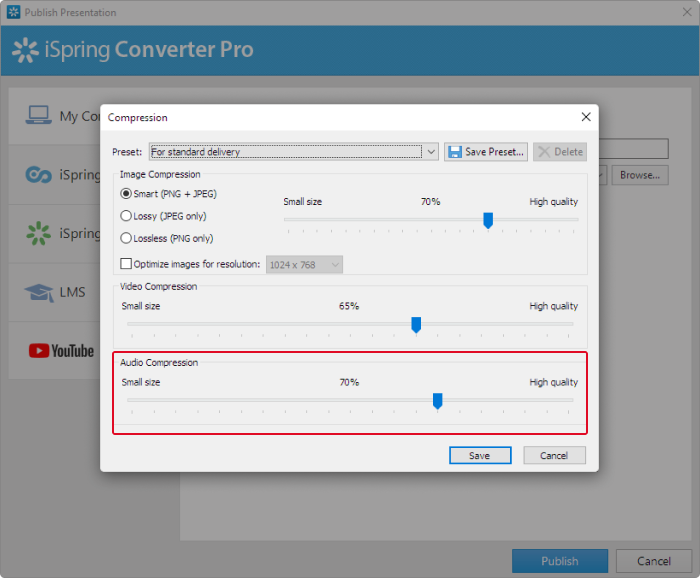This screenshot has height=578, width=700.
Task: Select the YouTube logo tab
Action: coord(62,351)
